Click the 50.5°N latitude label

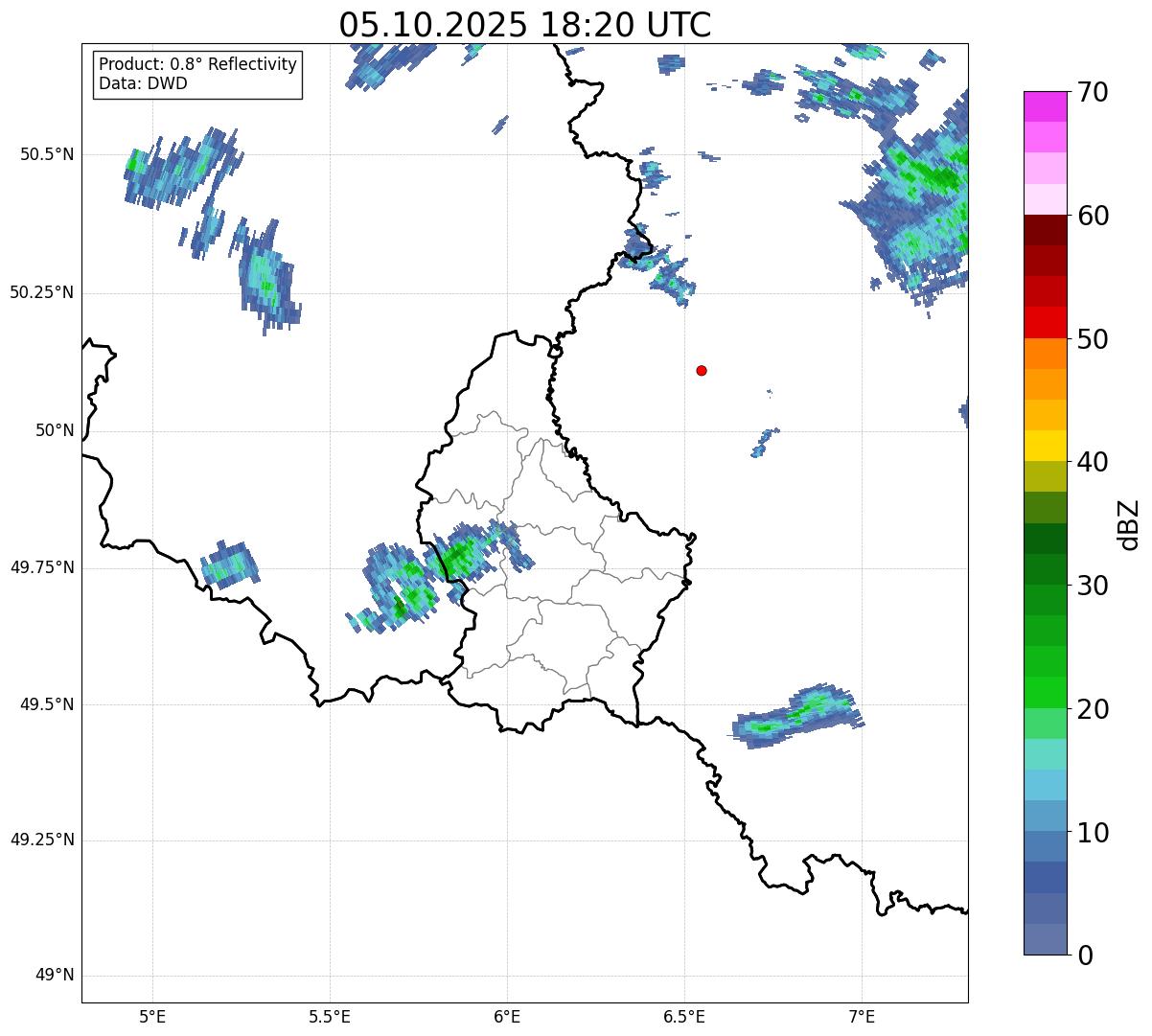tap(47, 154)
